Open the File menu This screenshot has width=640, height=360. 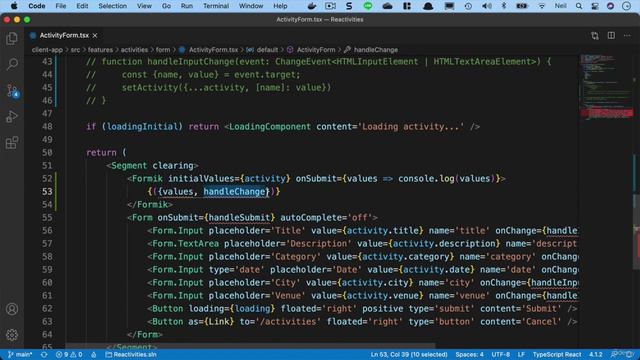click(61, 6)
